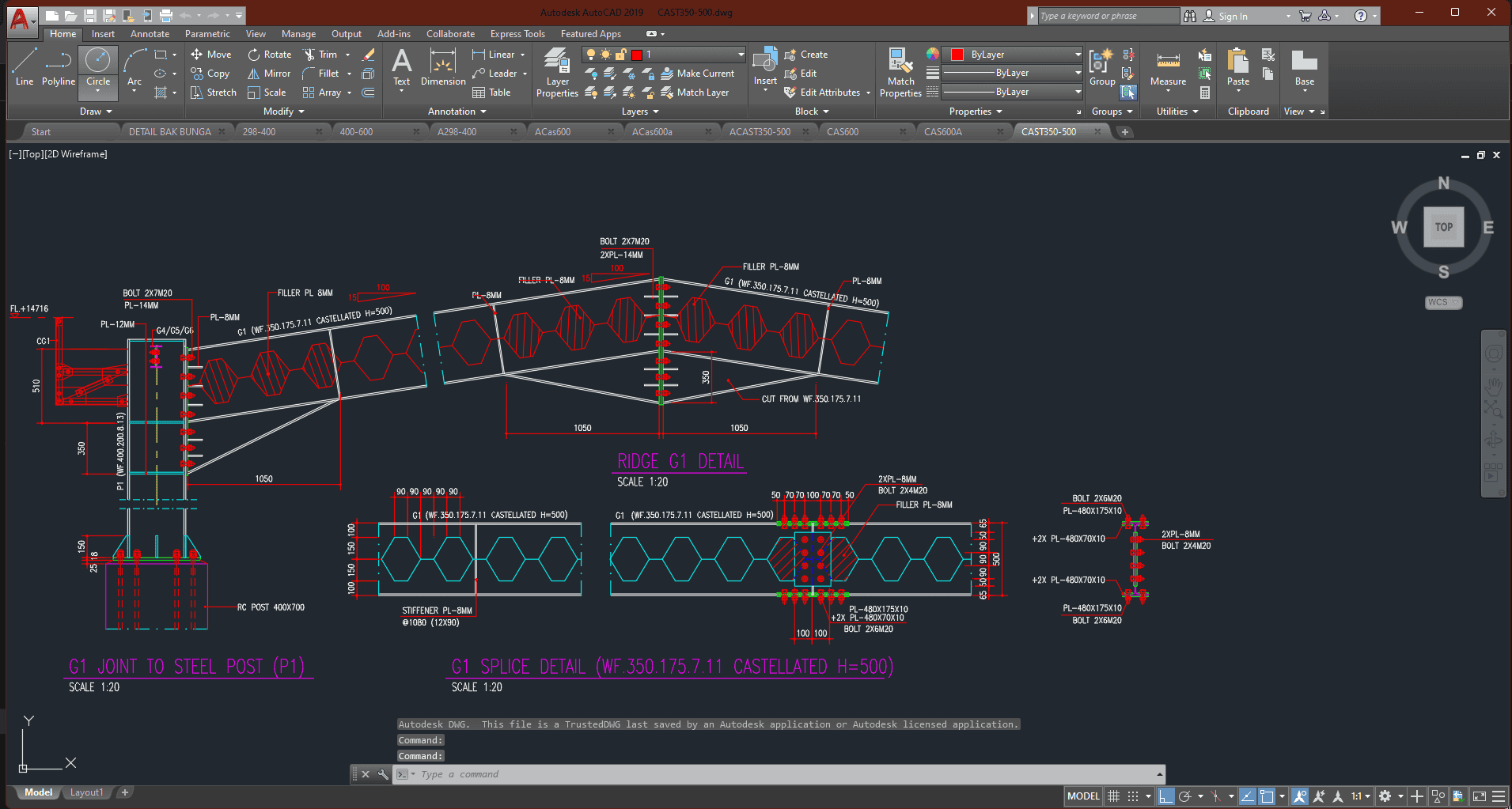Open the Annotate ribbon tab

150,34
